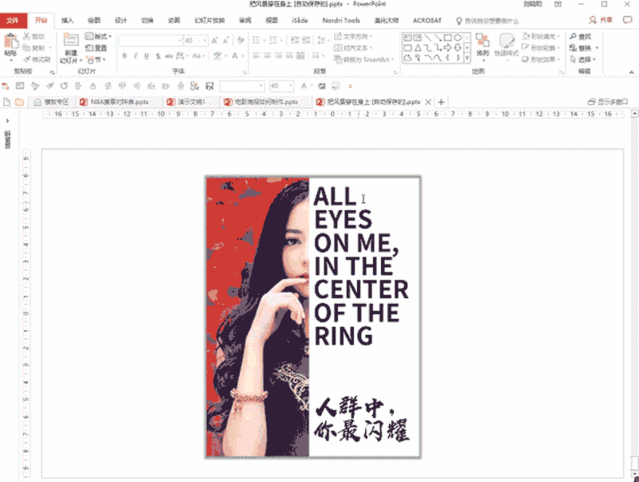This screenshot has width=639, height=482.
Task: Open Shape Outline dropdown
Action: [542, 48]
